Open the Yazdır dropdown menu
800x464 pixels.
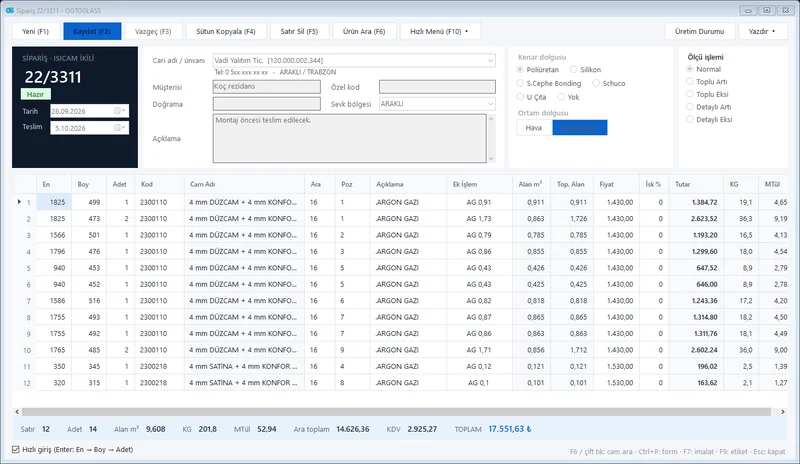[762, 31]
